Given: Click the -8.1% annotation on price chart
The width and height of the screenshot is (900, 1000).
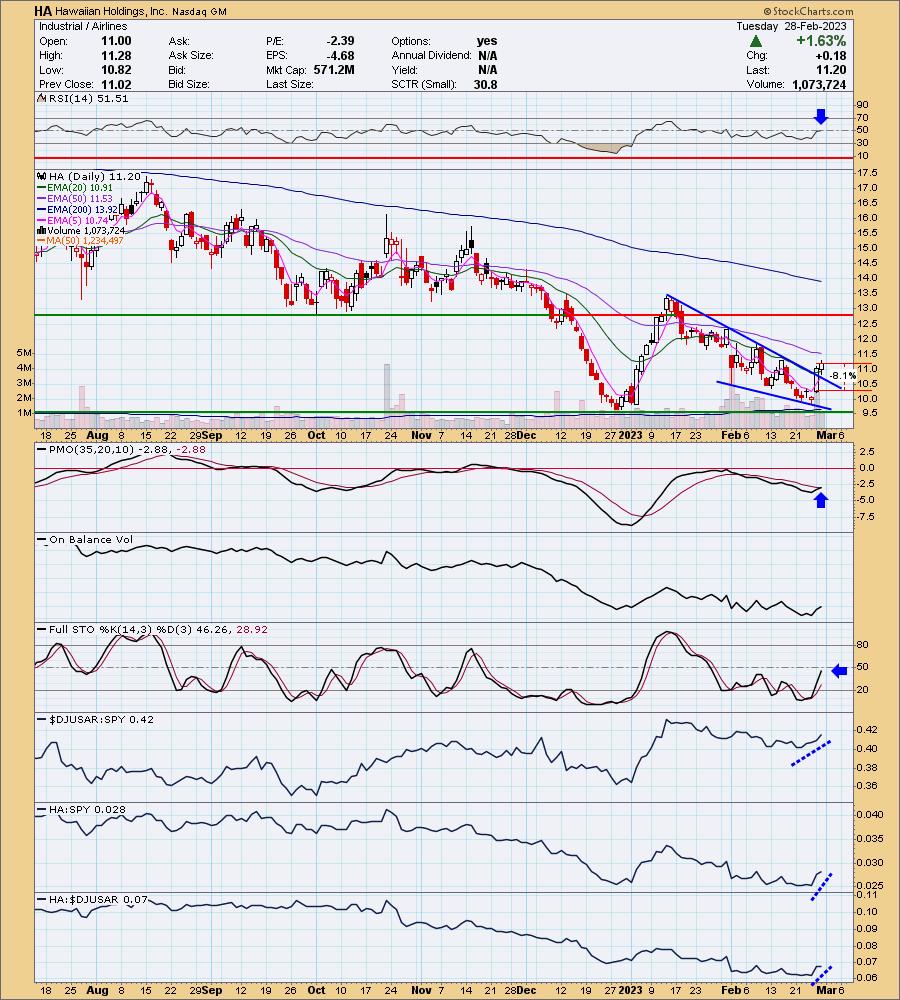Looking at the screenshot, I should [x=843, y=376].
